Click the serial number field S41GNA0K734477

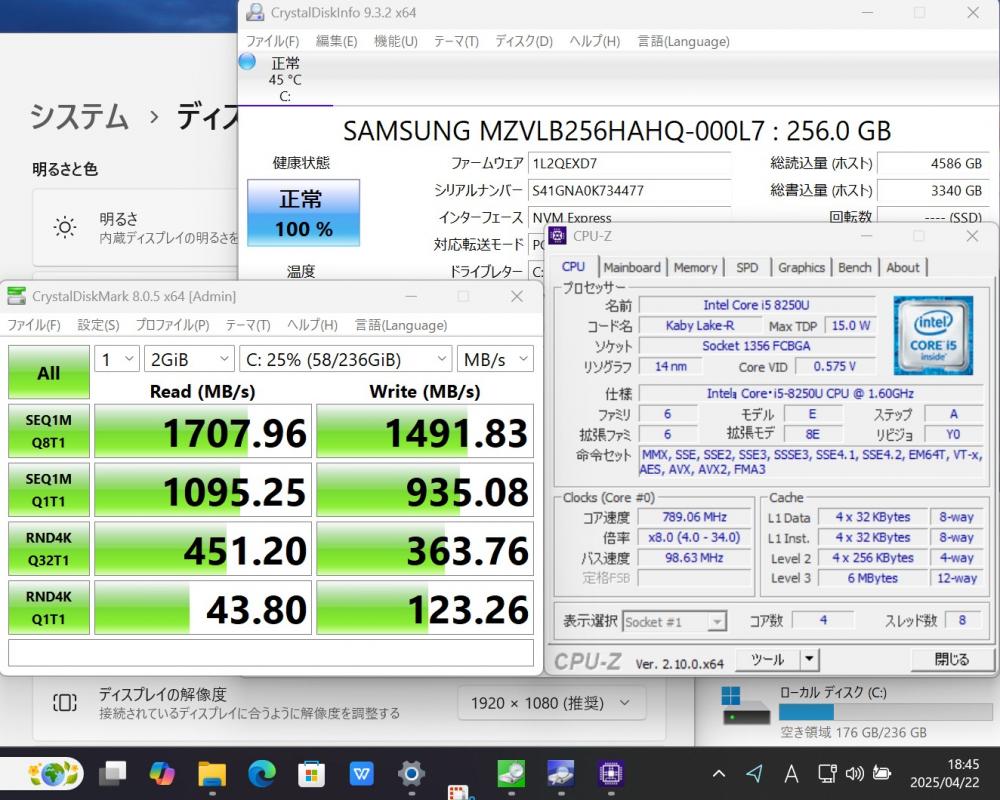tap(629, 190)
